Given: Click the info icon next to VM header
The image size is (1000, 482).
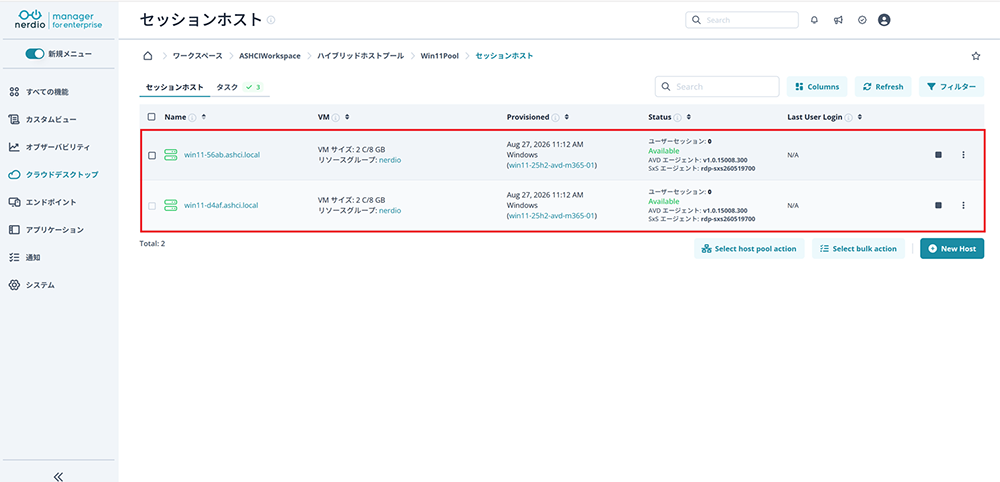Looking at the screenshot, I should click(336, 117).
